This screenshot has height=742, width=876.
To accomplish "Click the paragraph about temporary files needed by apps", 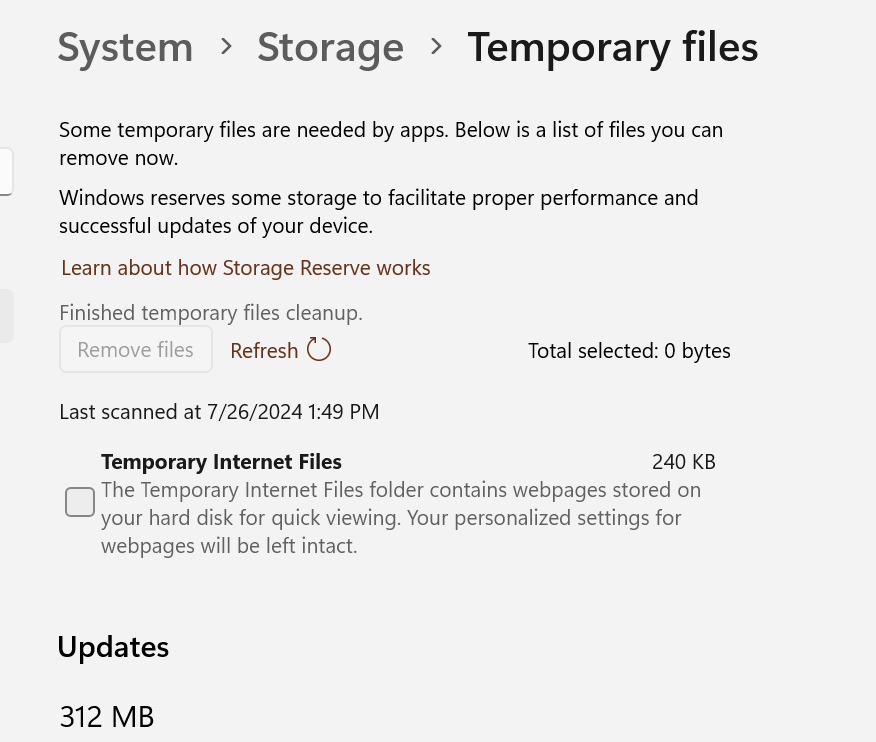I will coord(390,144).
